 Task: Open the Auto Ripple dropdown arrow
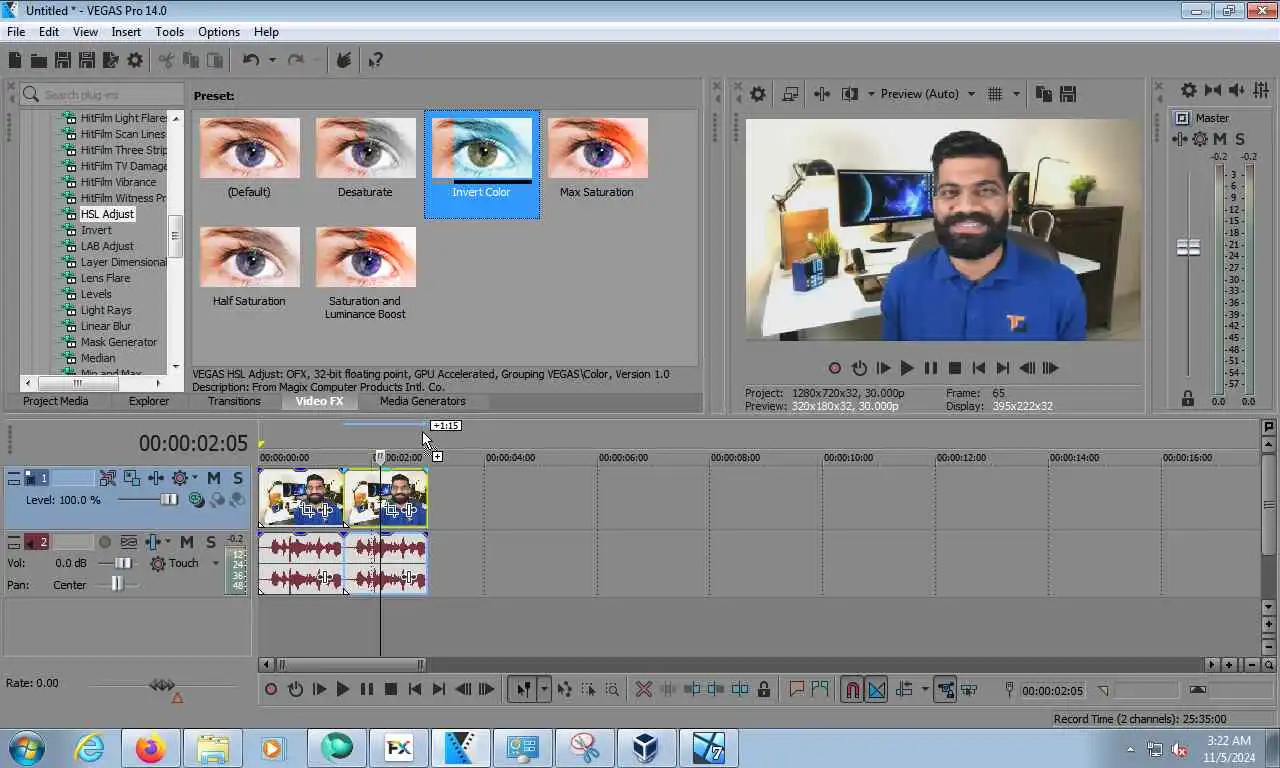[x=925, y=689]
